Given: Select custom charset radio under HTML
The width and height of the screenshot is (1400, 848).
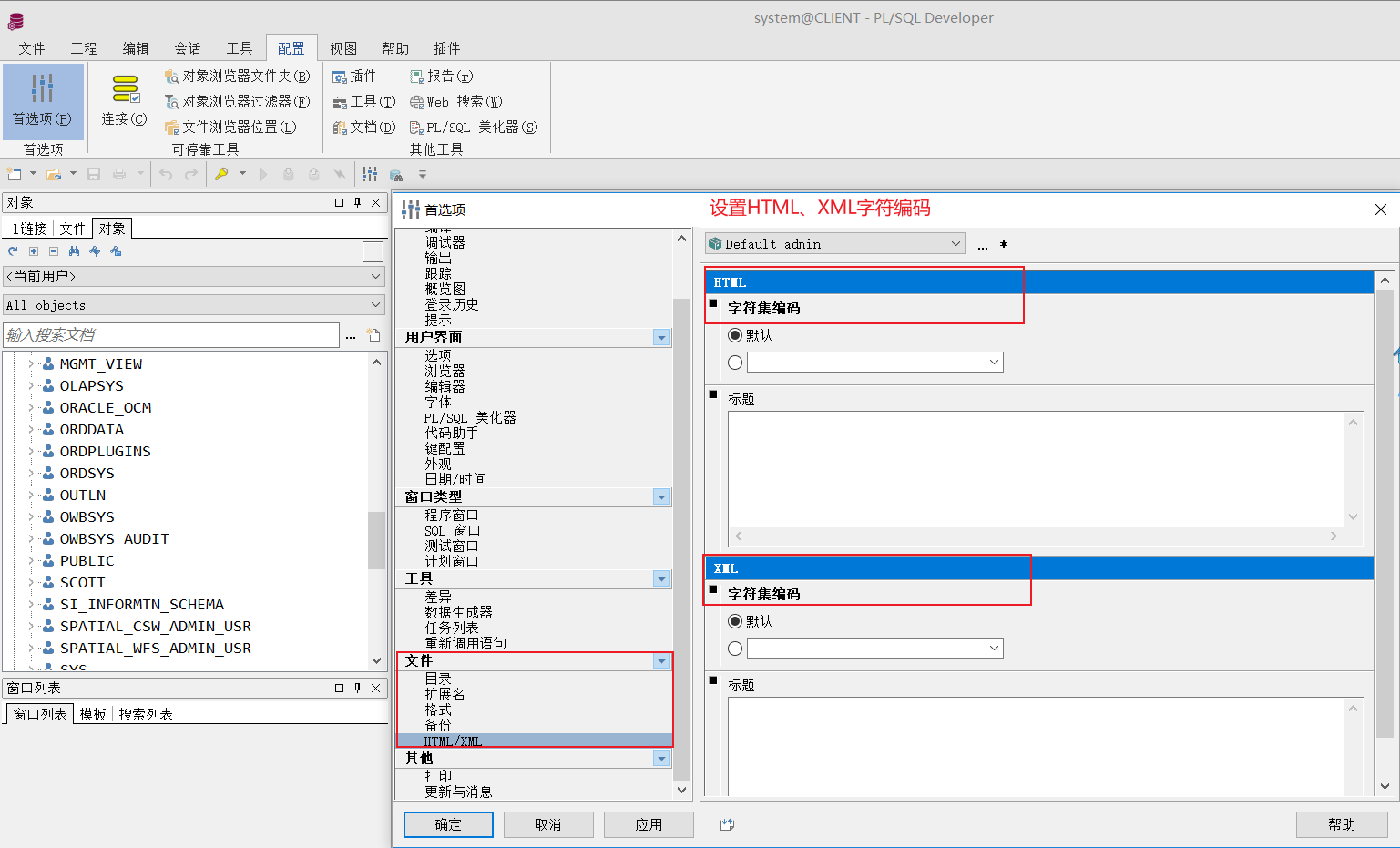Looking at the screenshot, I should tap(735, 363).
